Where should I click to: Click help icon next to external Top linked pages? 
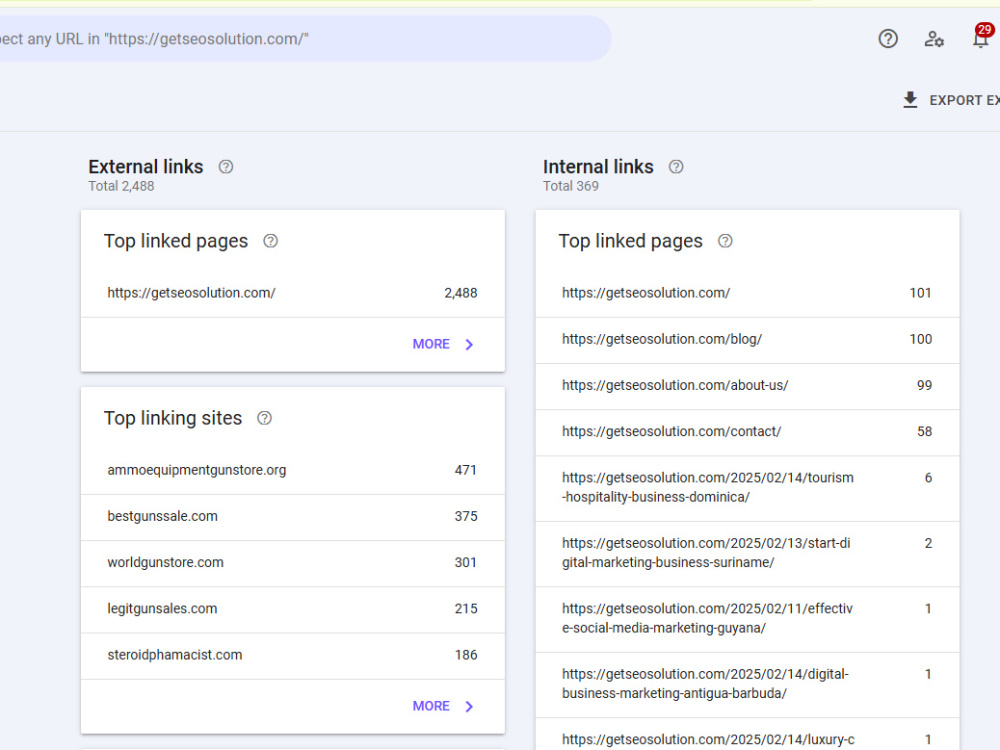[x=270, y=241]
